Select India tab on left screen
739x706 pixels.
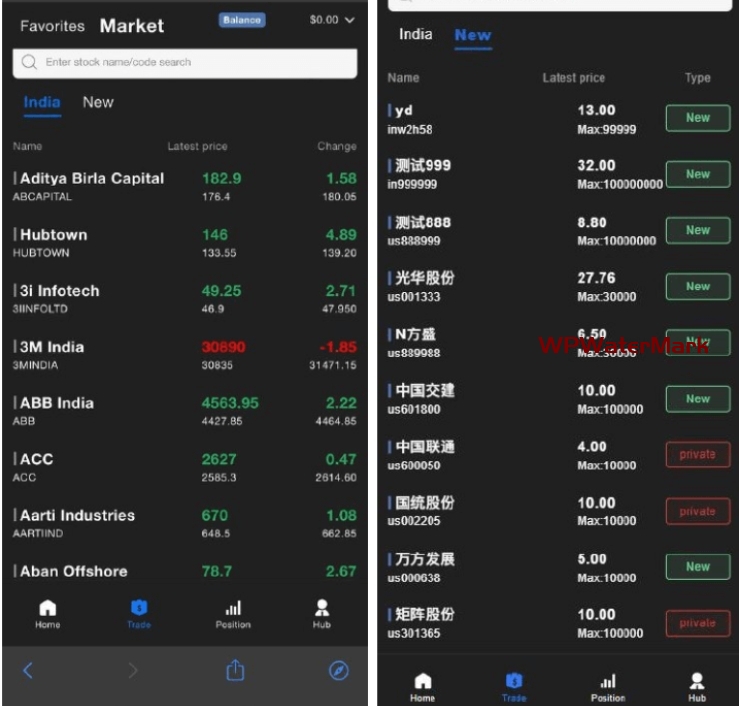(42, 102)
